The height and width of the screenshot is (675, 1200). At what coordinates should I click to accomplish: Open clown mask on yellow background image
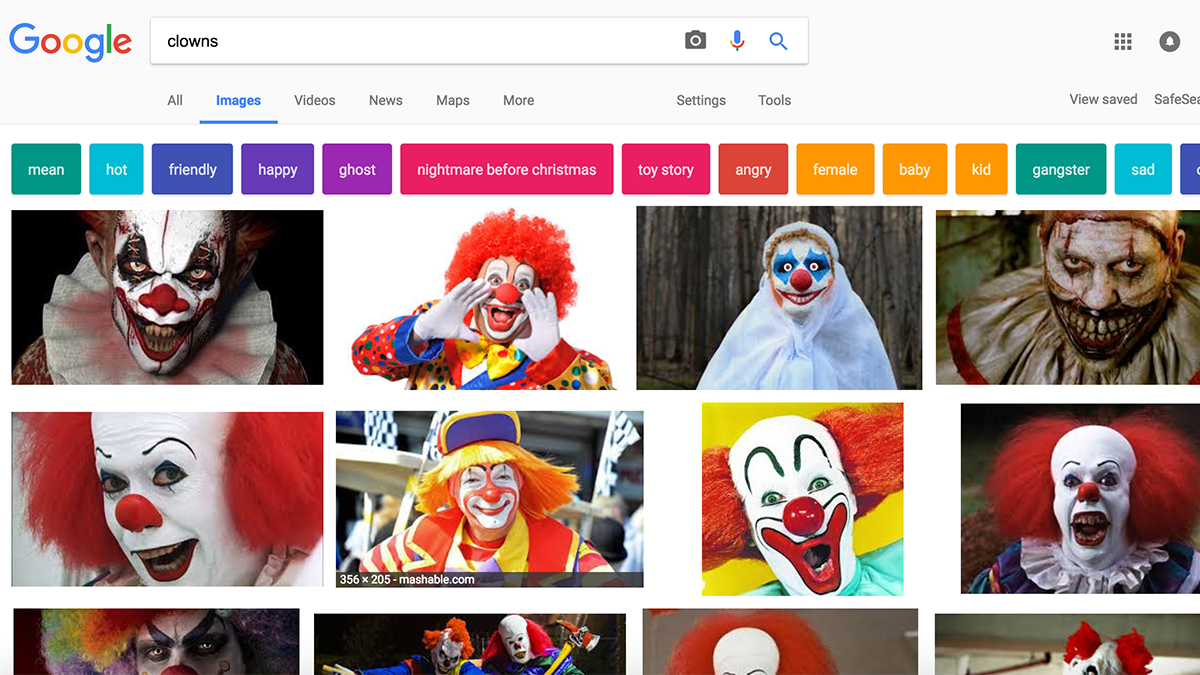click(x=803, y=499)
